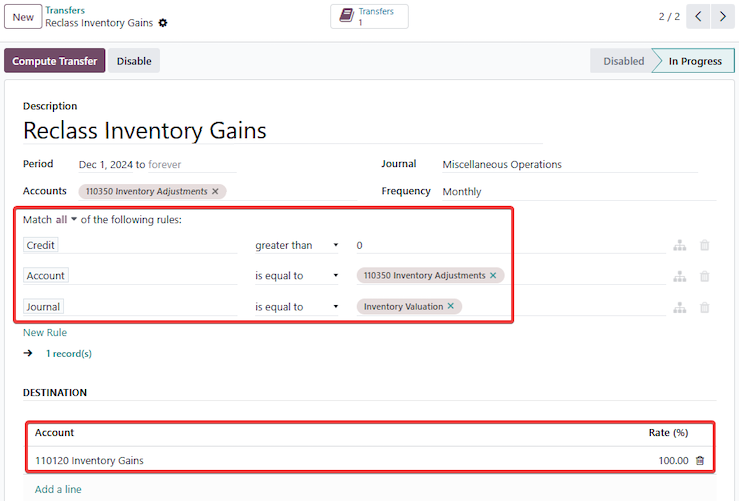This screenshot has height=501, width=739.
Task: Open the 'greater than' operator dropdown
Action: [297, 245]
